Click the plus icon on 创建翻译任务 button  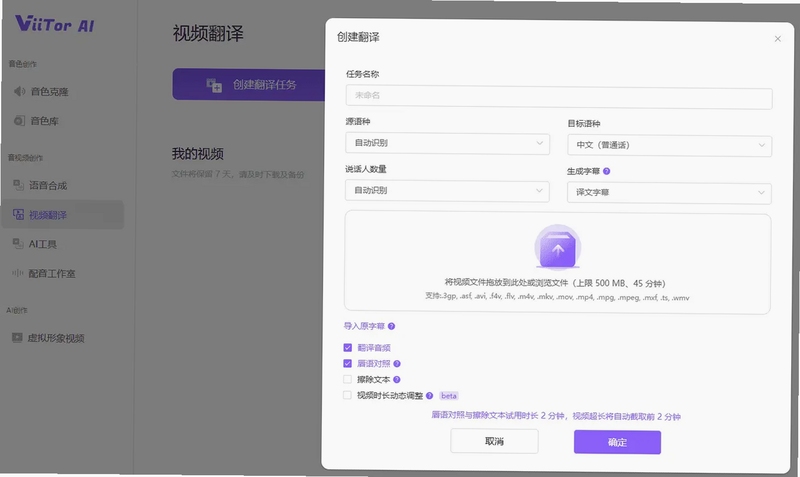pos(214,85)
